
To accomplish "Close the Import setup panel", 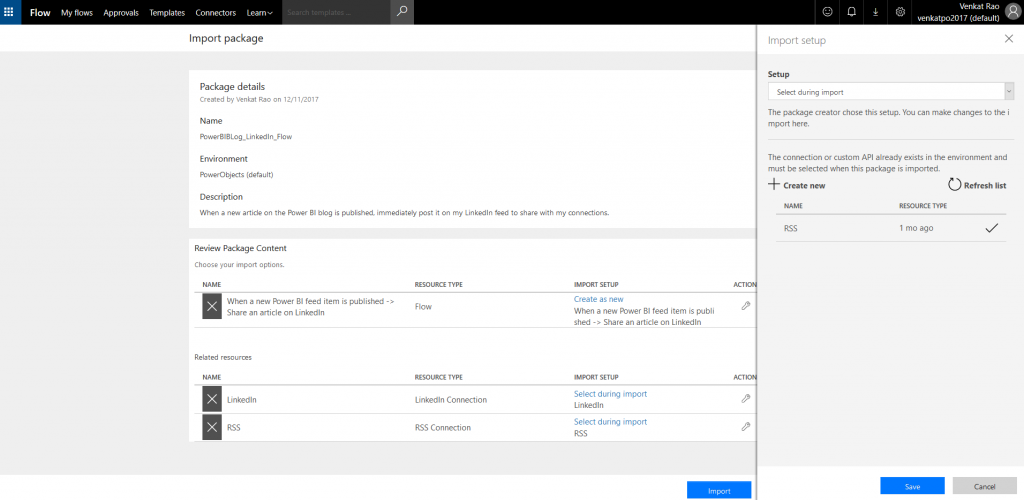I will click(1008, 39).
